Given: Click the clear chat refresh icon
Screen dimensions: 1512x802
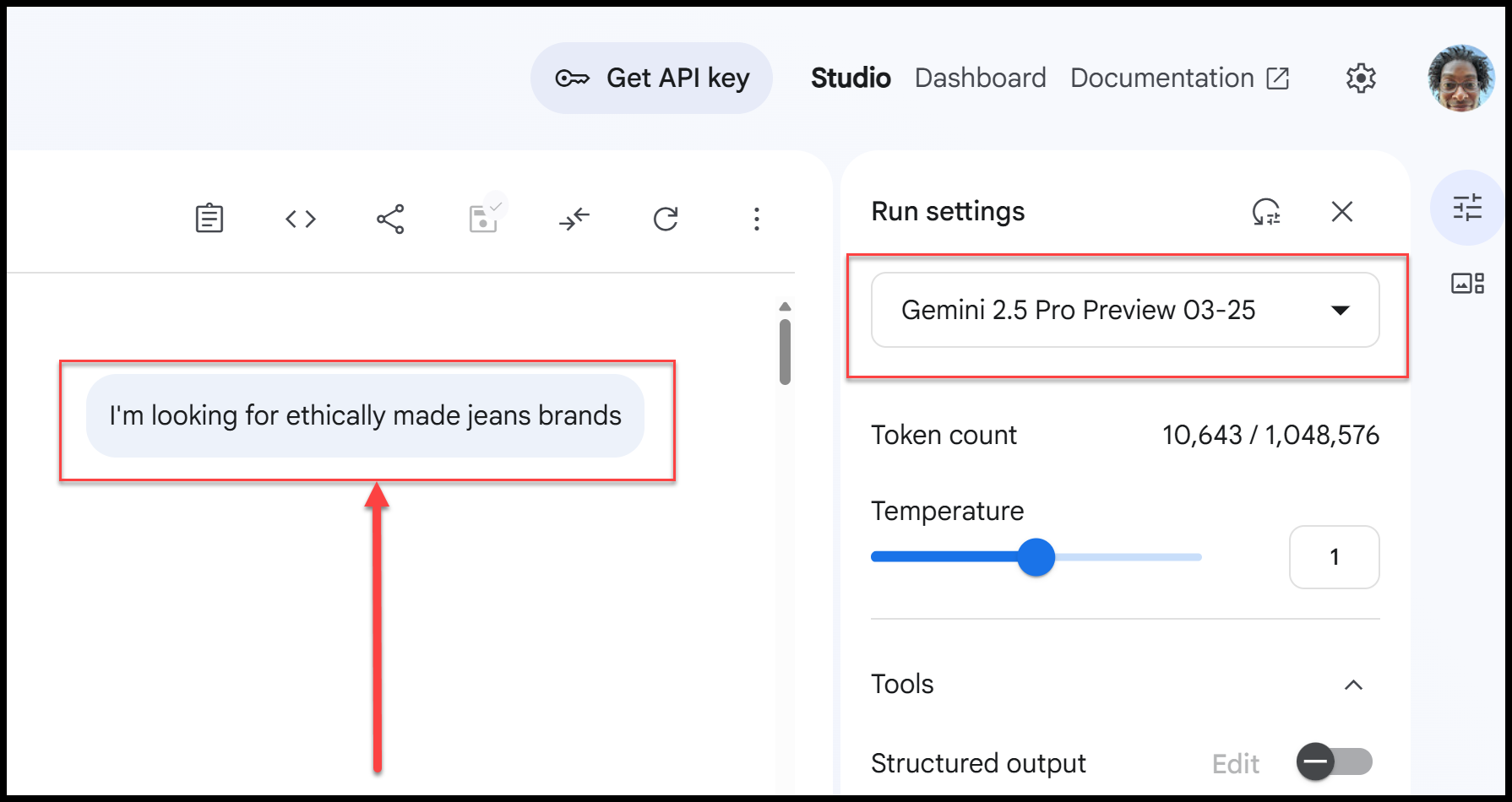Looking at the screenshot, I should coord(666,219).
